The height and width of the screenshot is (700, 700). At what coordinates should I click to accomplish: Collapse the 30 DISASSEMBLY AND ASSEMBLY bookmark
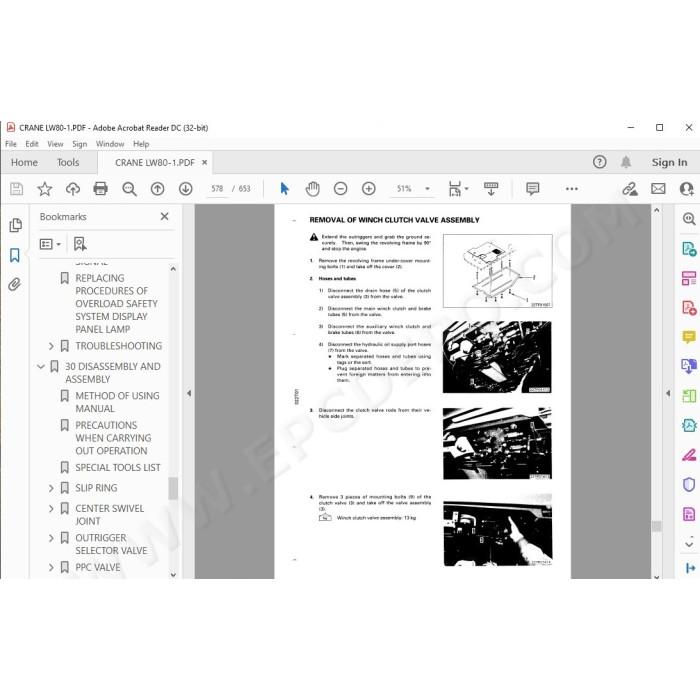pos(41,367)
